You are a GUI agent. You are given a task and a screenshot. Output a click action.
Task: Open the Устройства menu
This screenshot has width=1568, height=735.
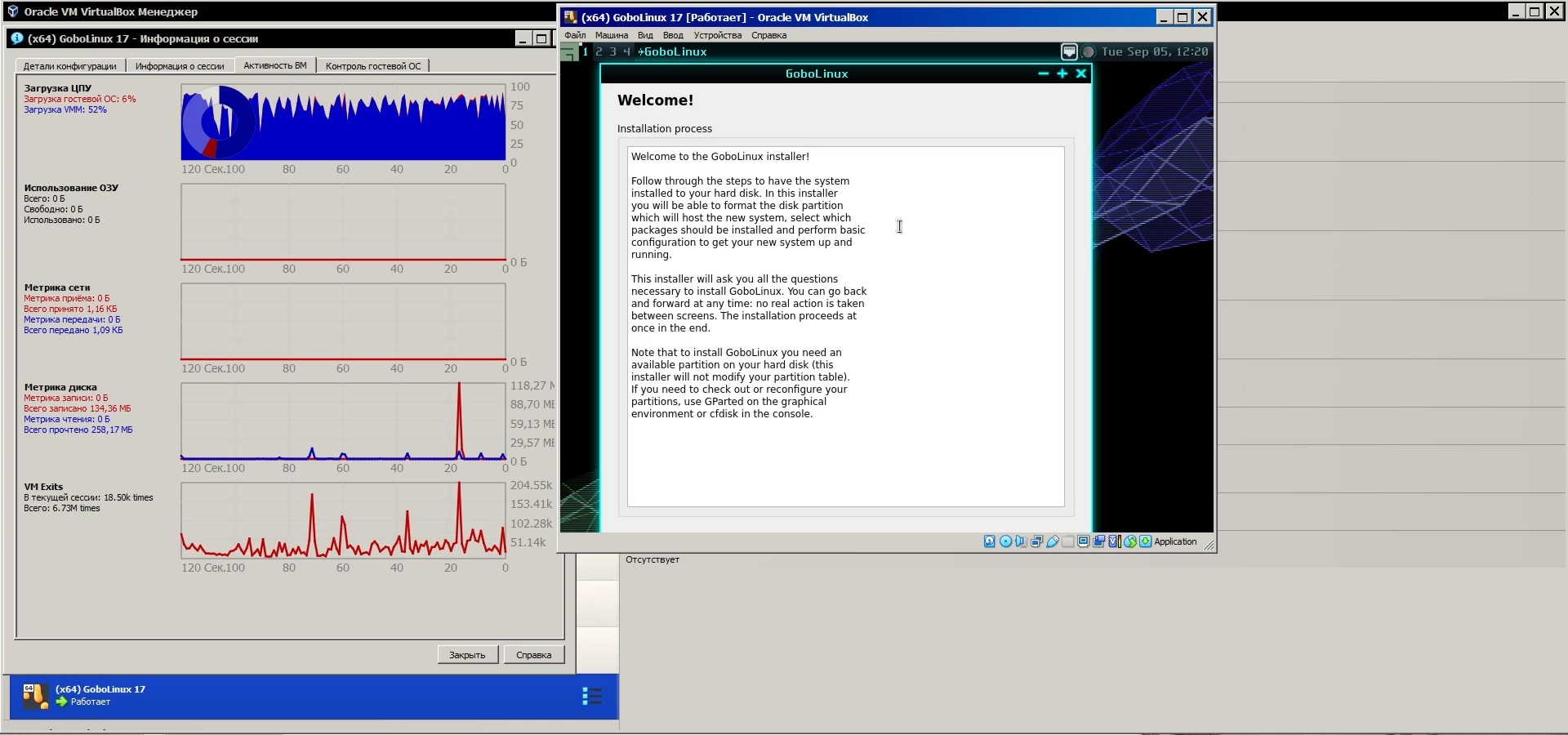pos(717,35)
